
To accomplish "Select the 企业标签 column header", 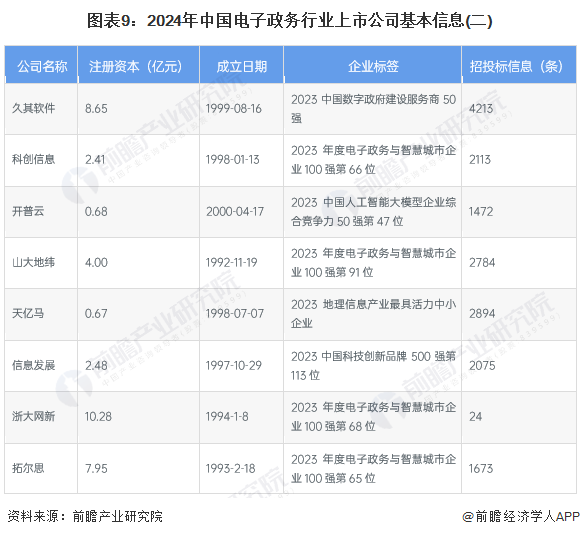I will [373, 67].
